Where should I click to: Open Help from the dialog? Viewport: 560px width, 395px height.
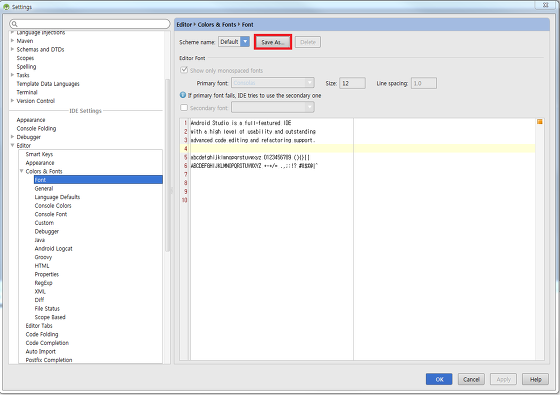click(x=535, y=379)
